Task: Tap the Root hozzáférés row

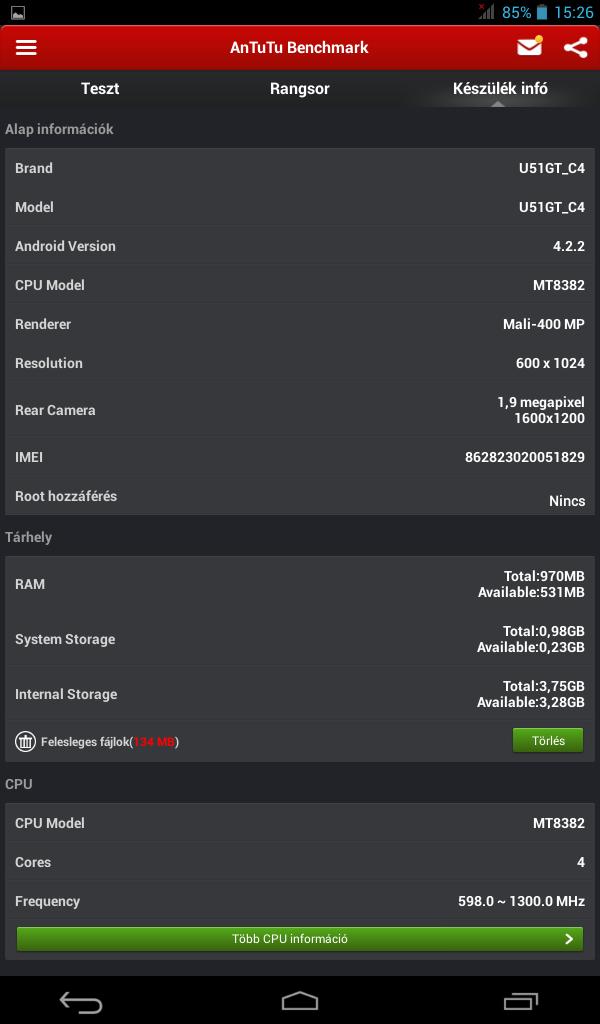Action: [300, 496]
